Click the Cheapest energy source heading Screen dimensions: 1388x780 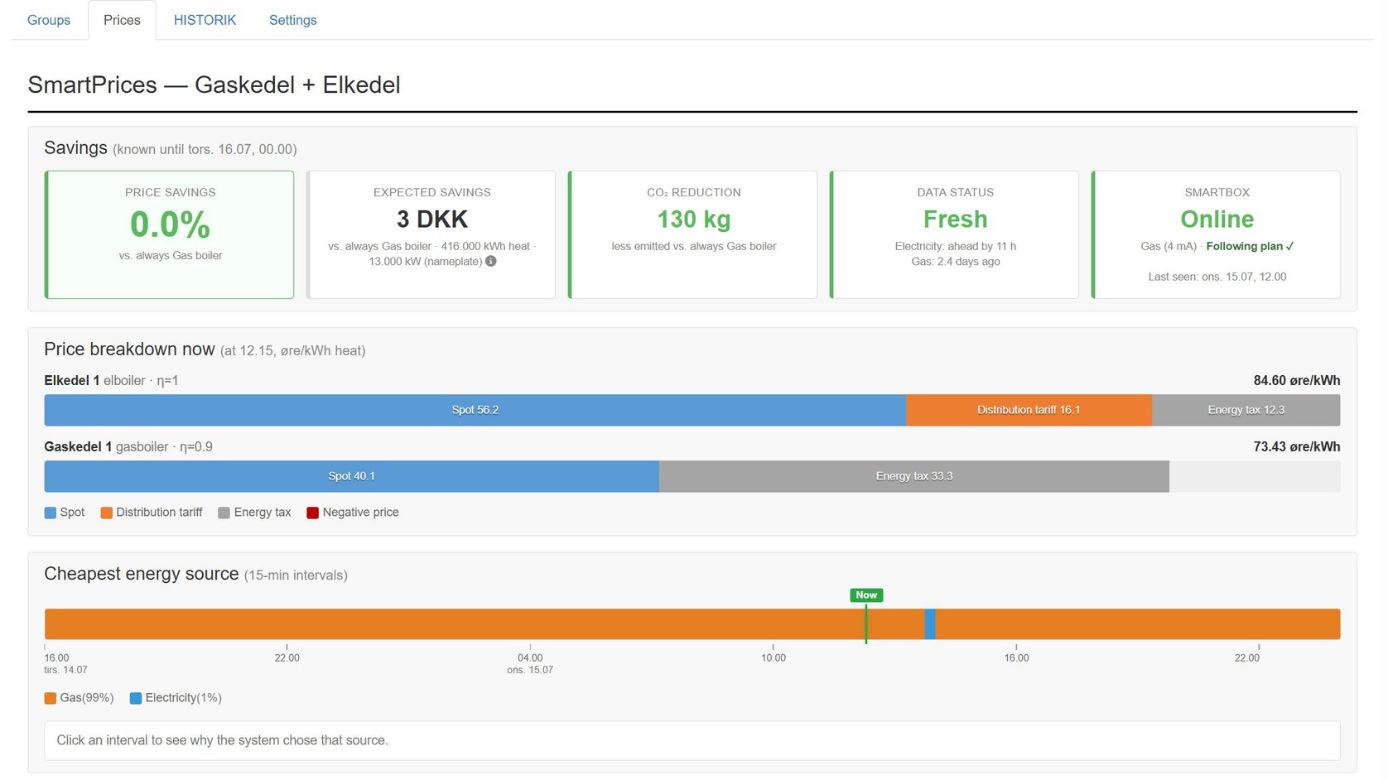pyautogui.click(x=141, y=574)
